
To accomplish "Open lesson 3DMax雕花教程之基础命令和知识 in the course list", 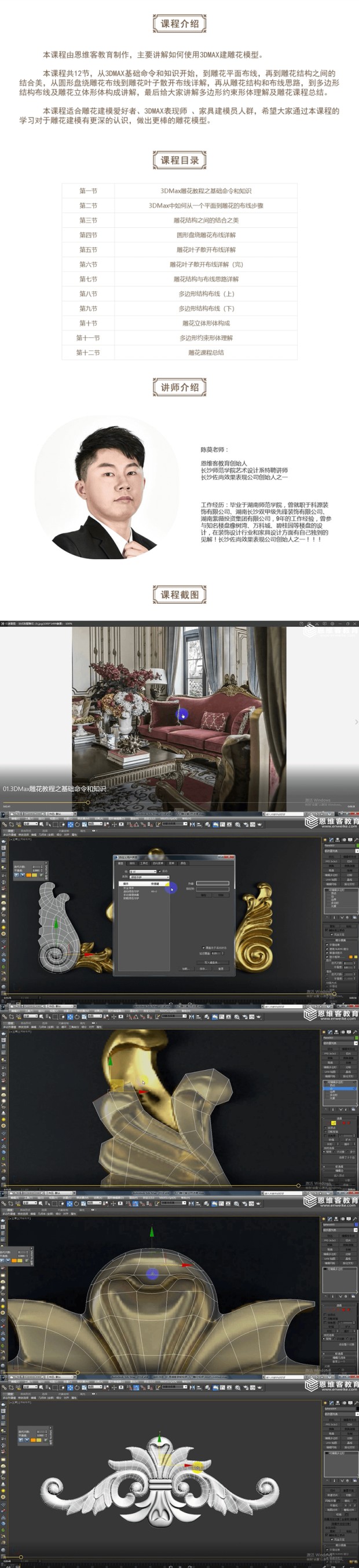I will tap(206, 190).
